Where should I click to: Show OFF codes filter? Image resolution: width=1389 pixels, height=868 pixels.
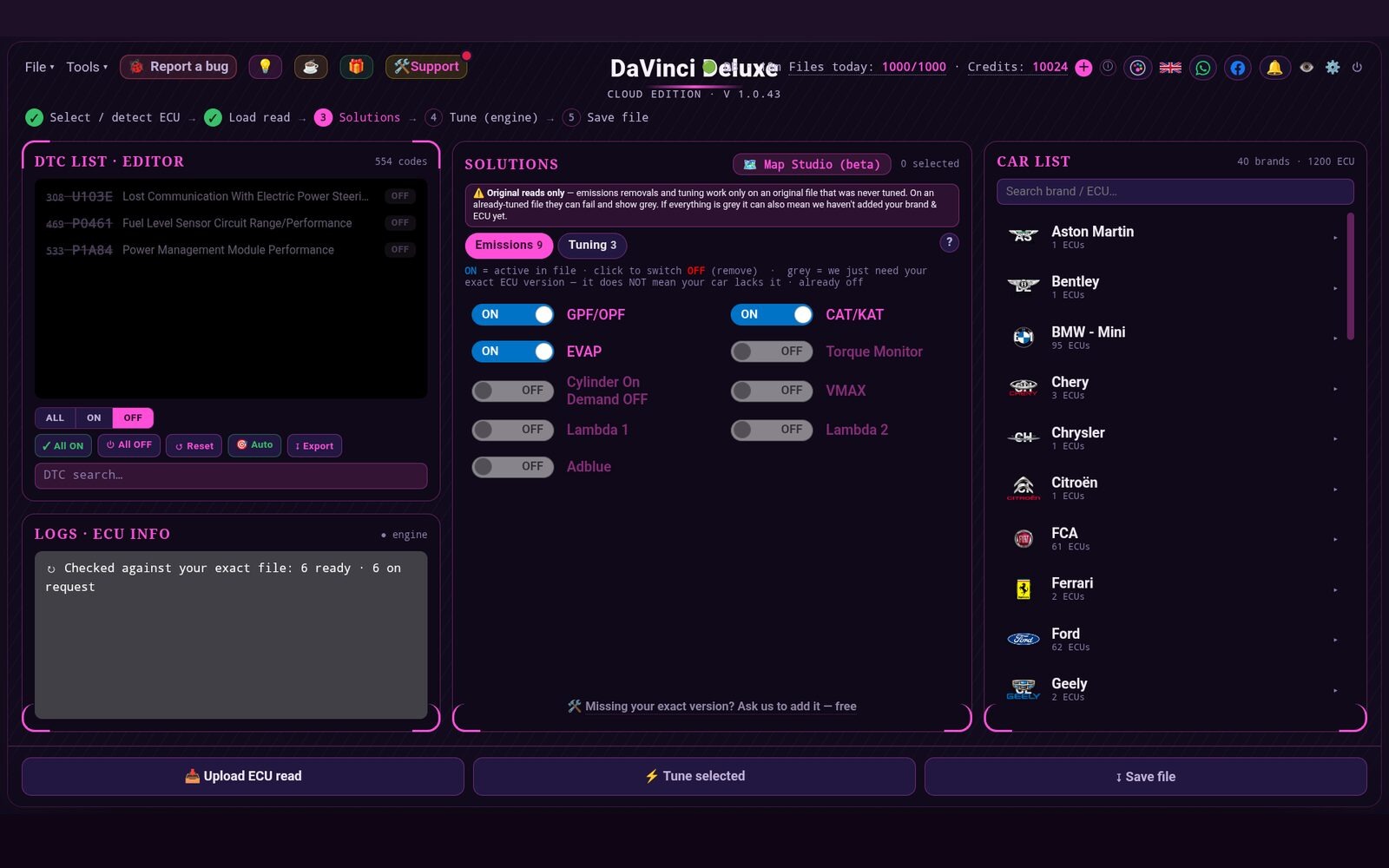pos(133,418)
